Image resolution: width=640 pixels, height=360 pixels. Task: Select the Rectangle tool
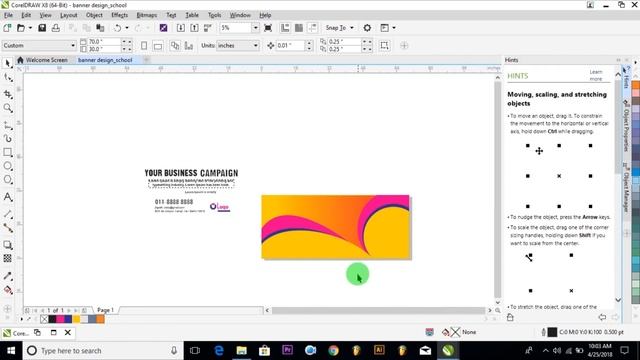(x=7, y=152)
